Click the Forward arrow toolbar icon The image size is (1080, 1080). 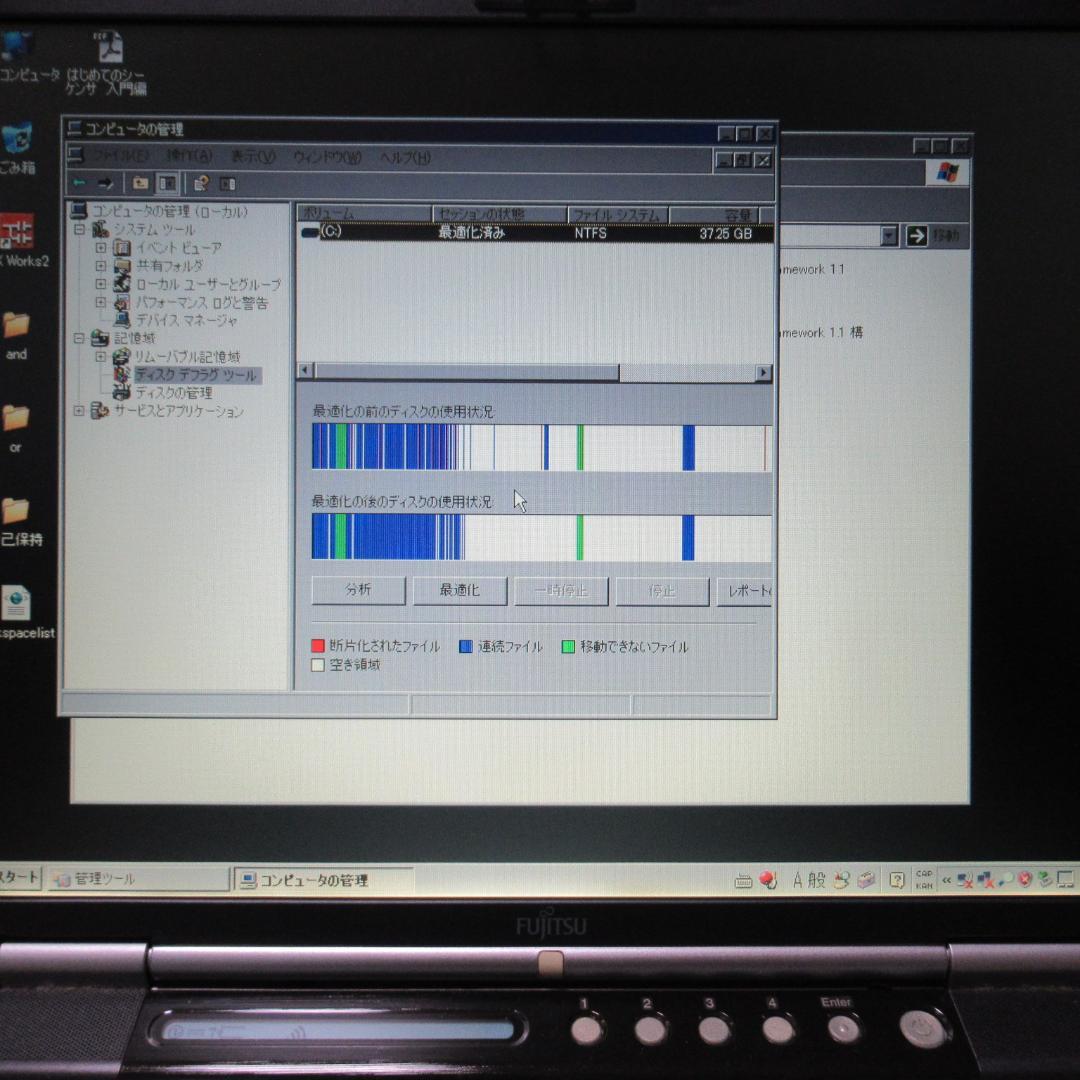coord(105,183)
